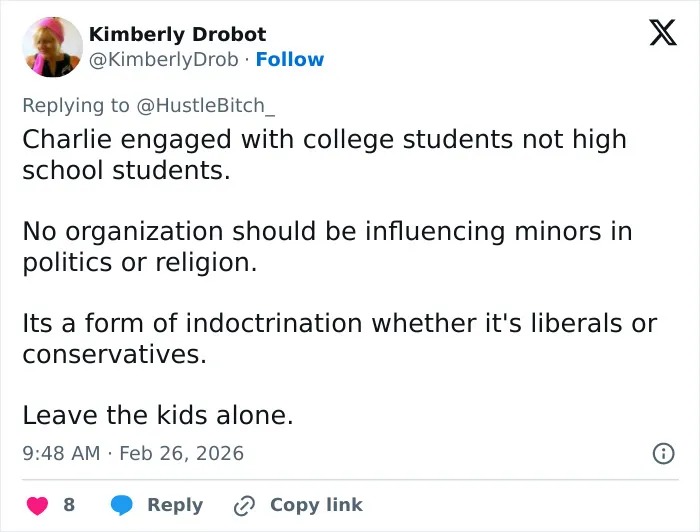Open the Kimberly Drobot display name

[x=177, y=34]
